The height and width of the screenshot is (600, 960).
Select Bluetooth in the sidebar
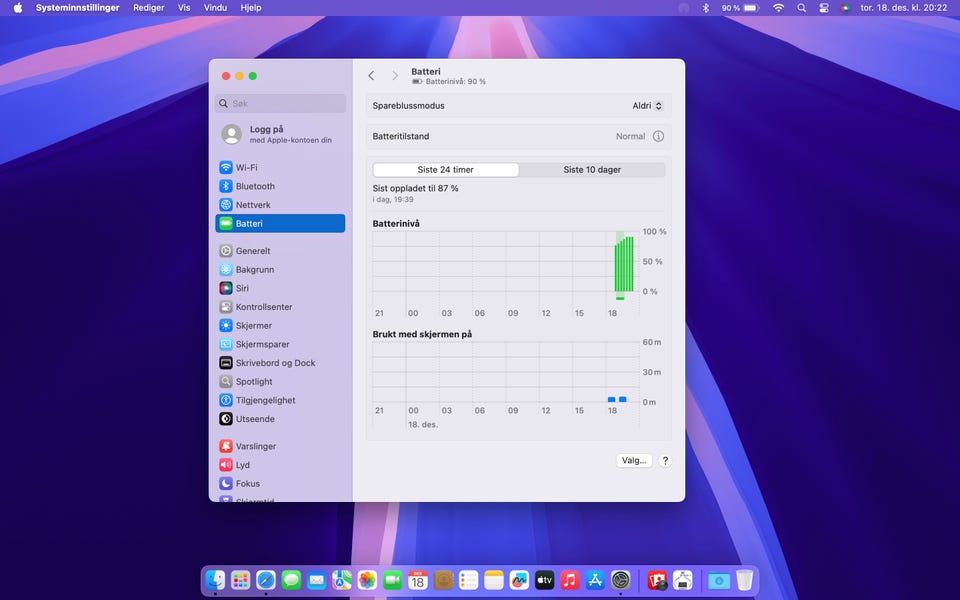coord(255,186)
